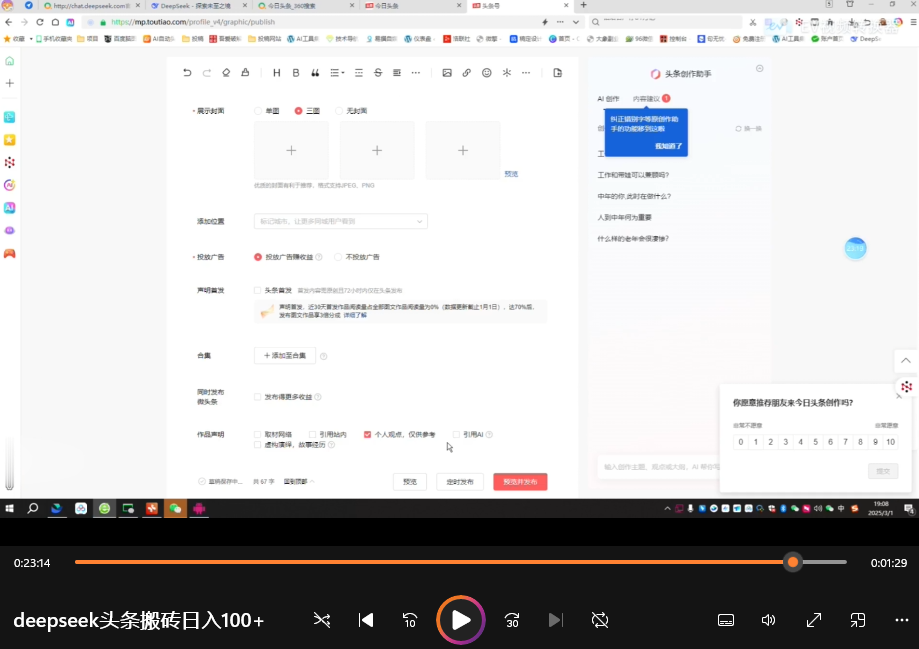This screenshot has width=919, height=649.
Task: Toggle subtitles captions icon
Action: 726,620
